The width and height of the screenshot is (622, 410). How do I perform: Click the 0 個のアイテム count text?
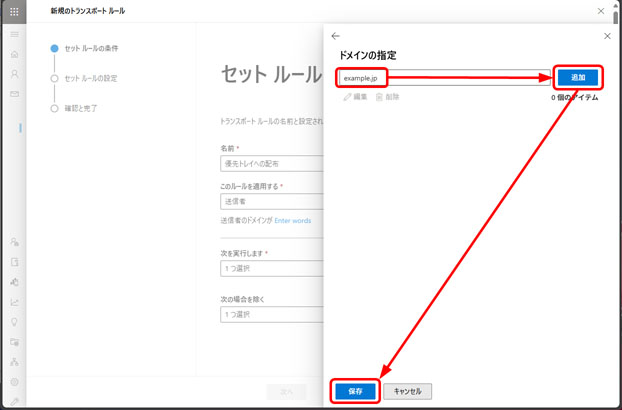(x=574, y=97)
